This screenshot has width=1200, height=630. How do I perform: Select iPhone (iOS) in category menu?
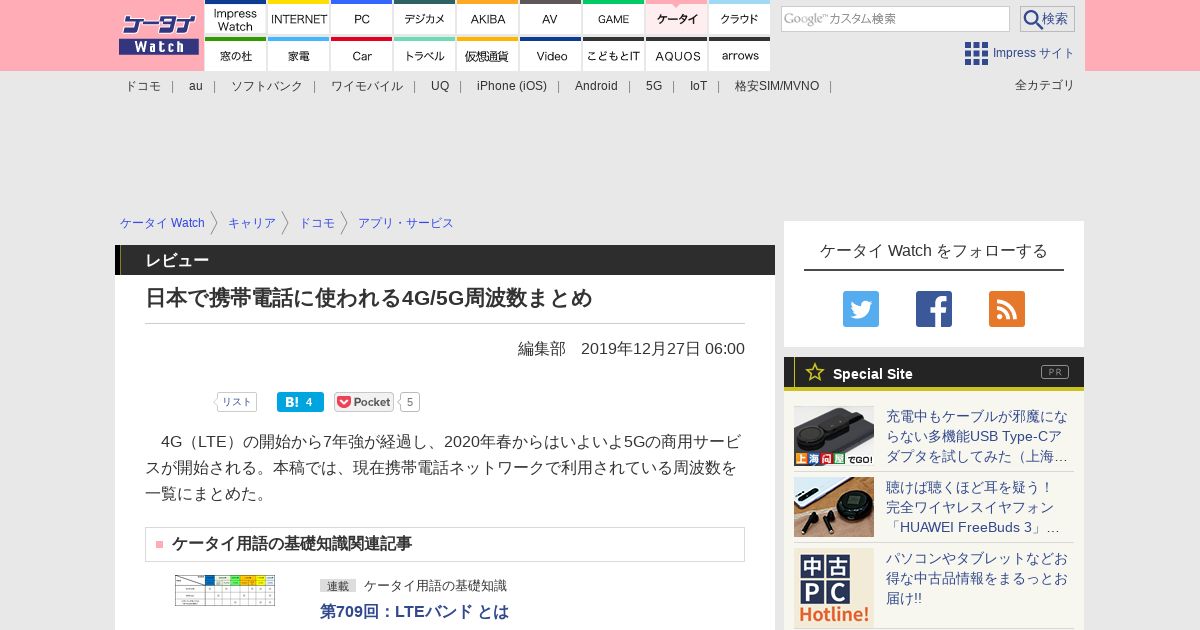coord(512,86)
